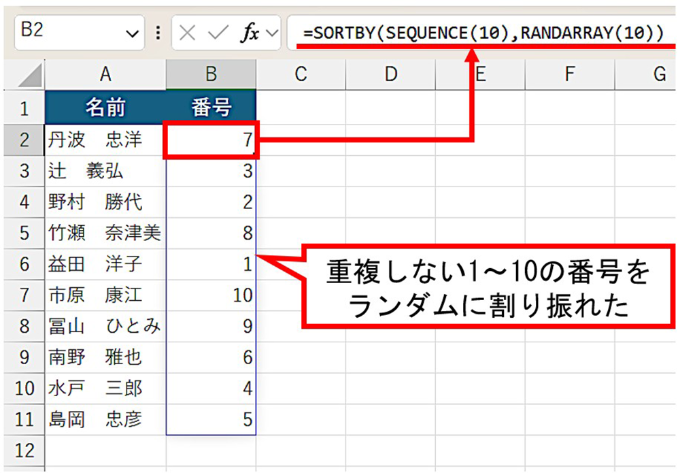Image resolution: width=680 pixels, height=473 pixels.
Task: Select cell with 辻 義弘
Action: pos(105,171)
